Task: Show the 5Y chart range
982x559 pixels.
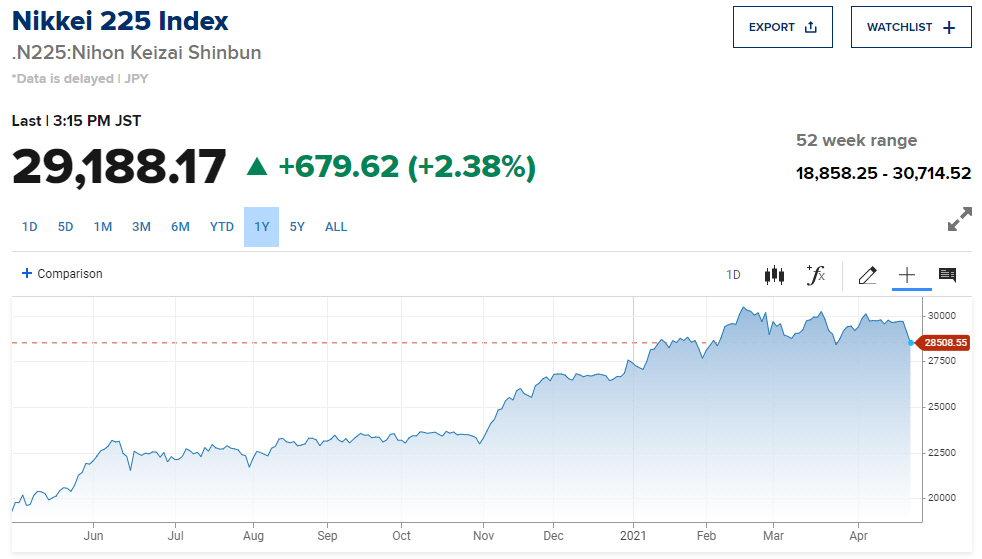Action: pyautogui.click(x=297, y=227)
